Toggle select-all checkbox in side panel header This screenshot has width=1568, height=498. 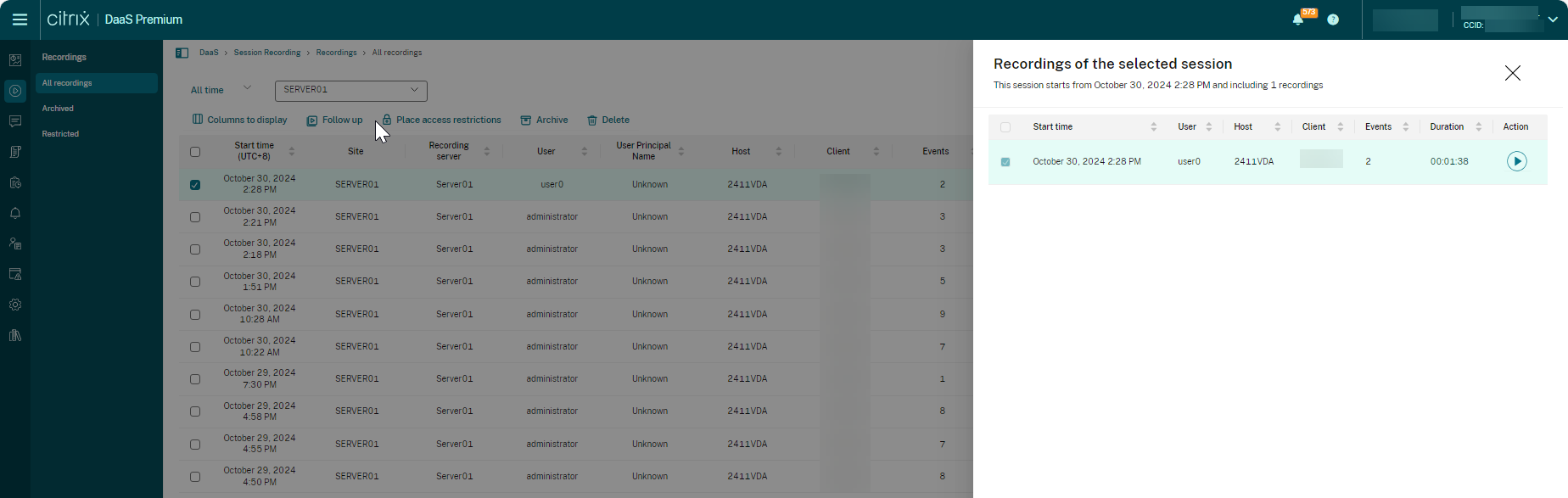click(x=1005, y=127)
